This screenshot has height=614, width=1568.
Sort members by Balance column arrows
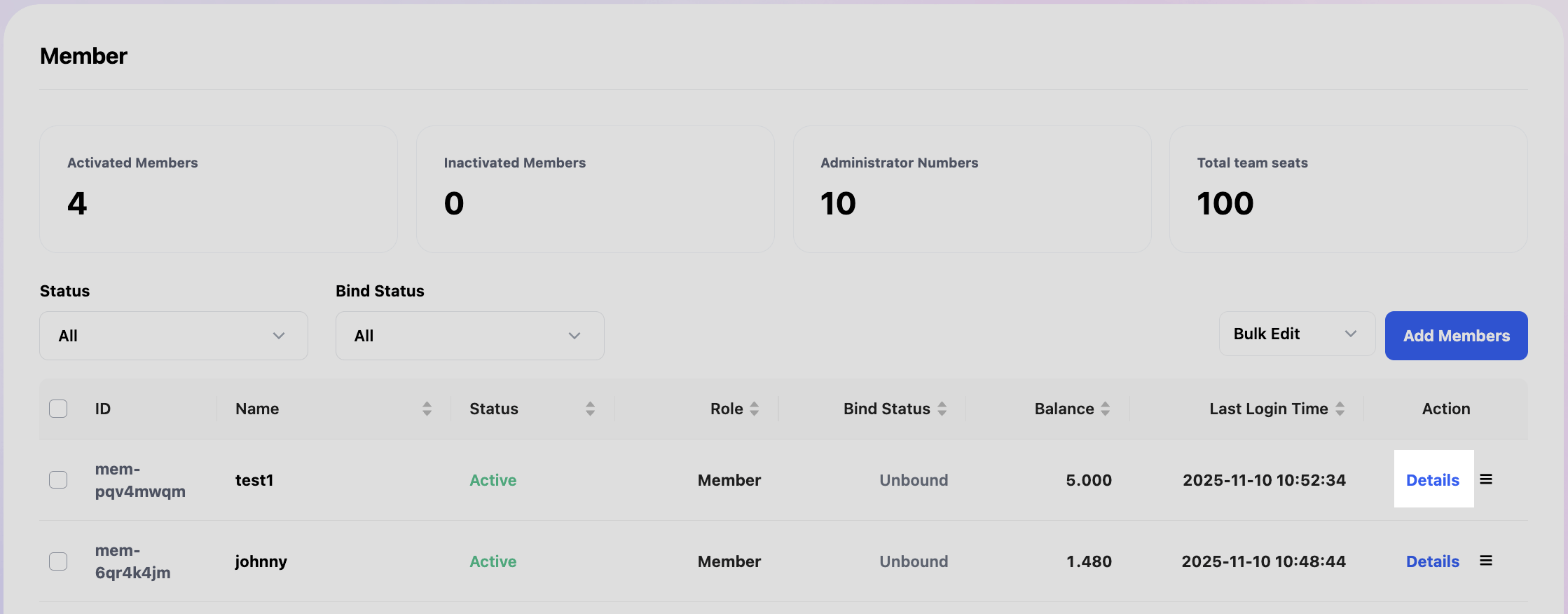click(x=1105, y=409)
